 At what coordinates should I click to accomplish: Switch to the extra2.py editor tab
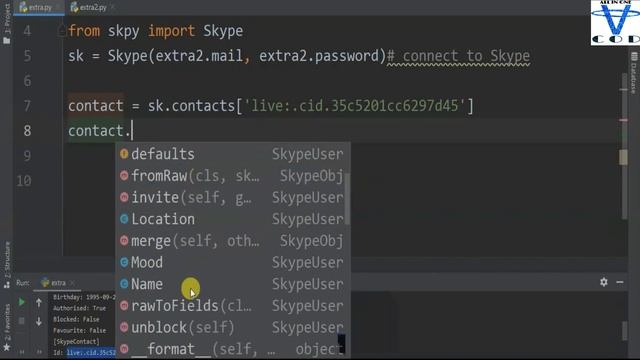[x=89, y=7]
